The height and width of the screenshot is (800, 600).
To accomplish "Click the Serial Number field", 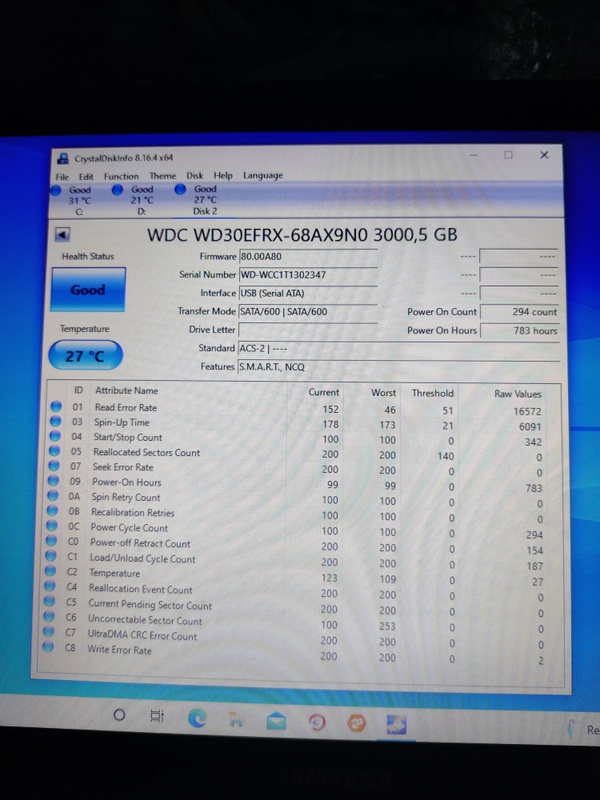I will (308, 275).
